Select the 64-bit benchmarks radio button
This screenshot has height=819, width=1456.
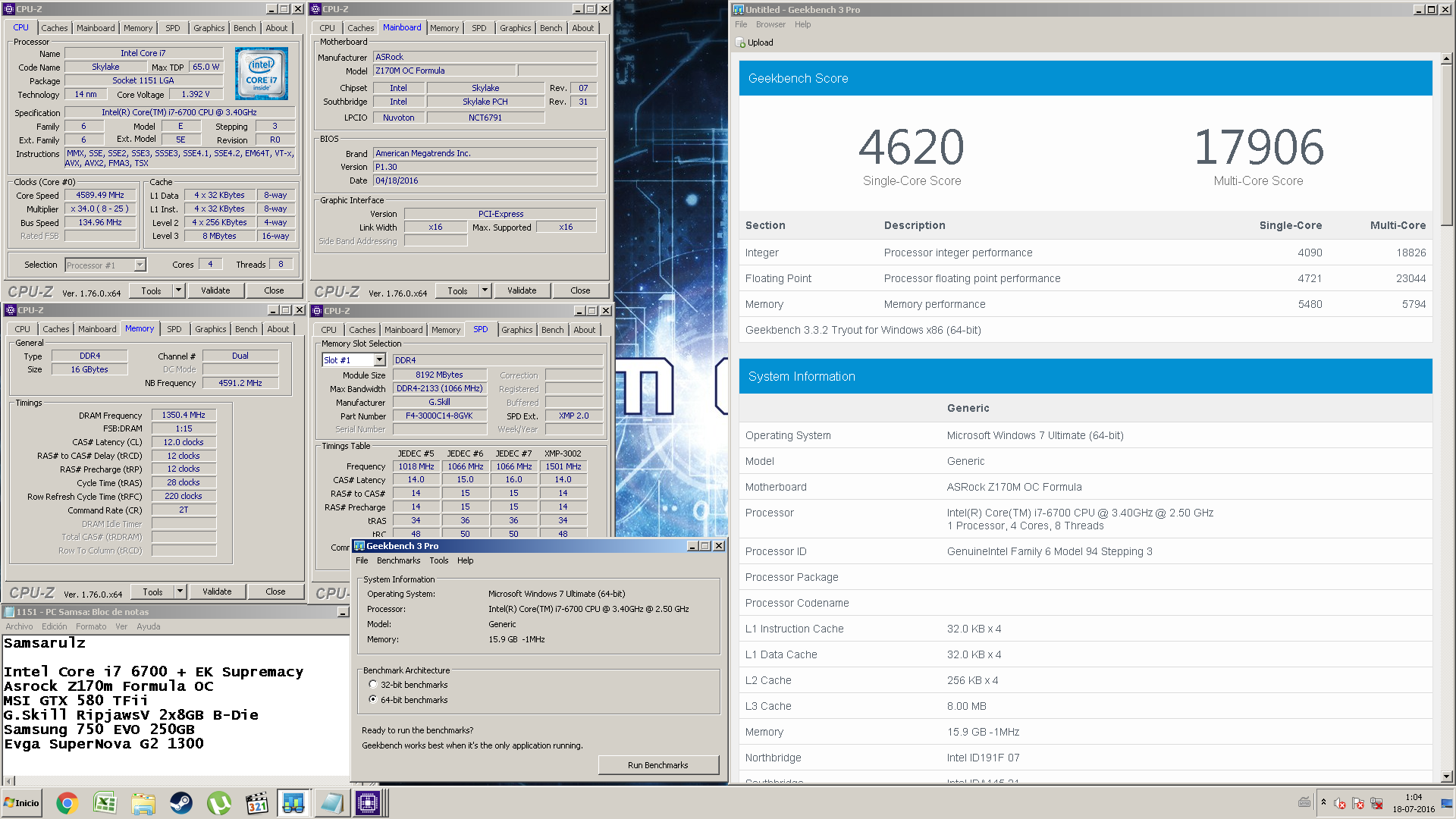coord(373,699)
